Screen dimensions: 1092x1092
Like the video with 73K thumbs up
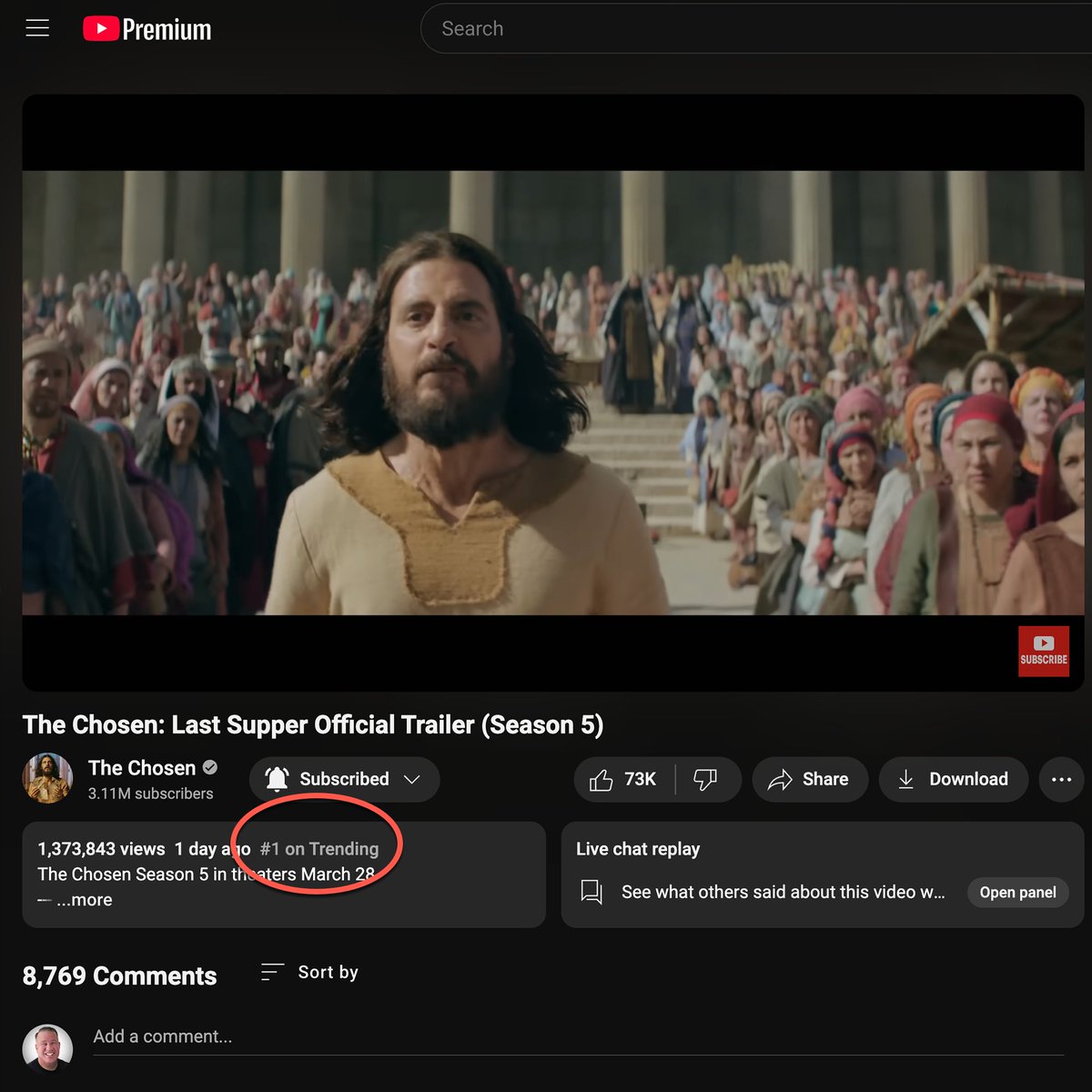624,780
